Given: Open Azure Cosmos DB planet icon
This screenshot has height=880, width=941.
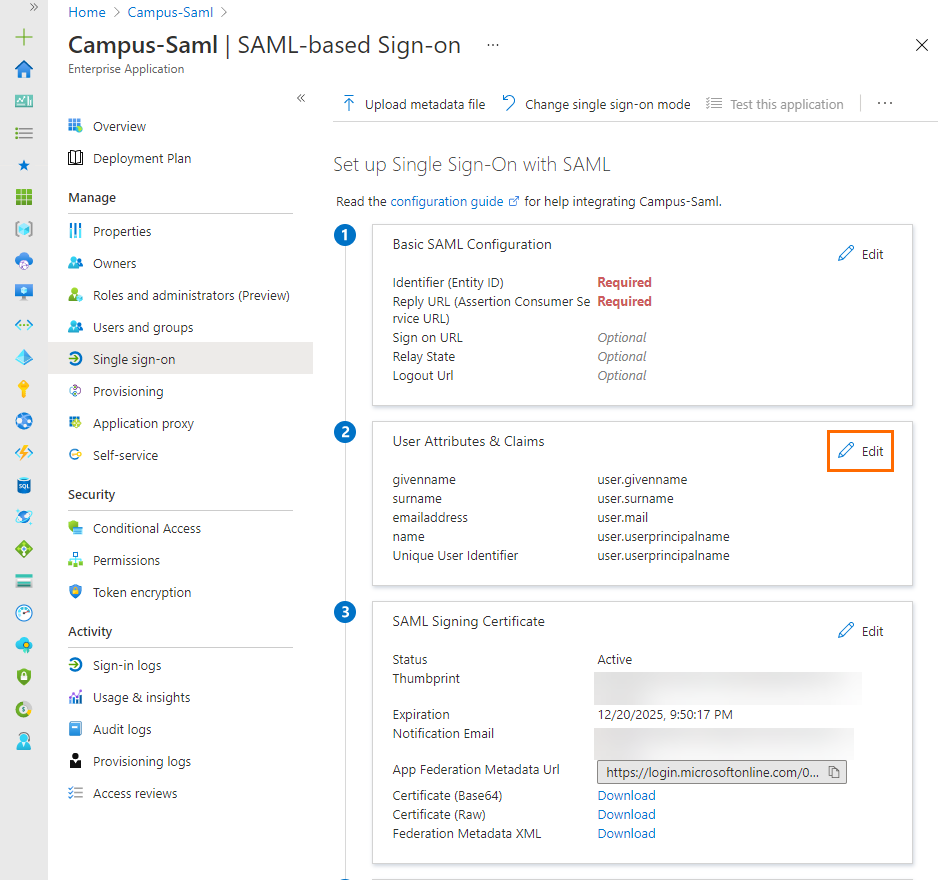Looking at the screenshot, I should pyautogui.click(x=24, y=517).
